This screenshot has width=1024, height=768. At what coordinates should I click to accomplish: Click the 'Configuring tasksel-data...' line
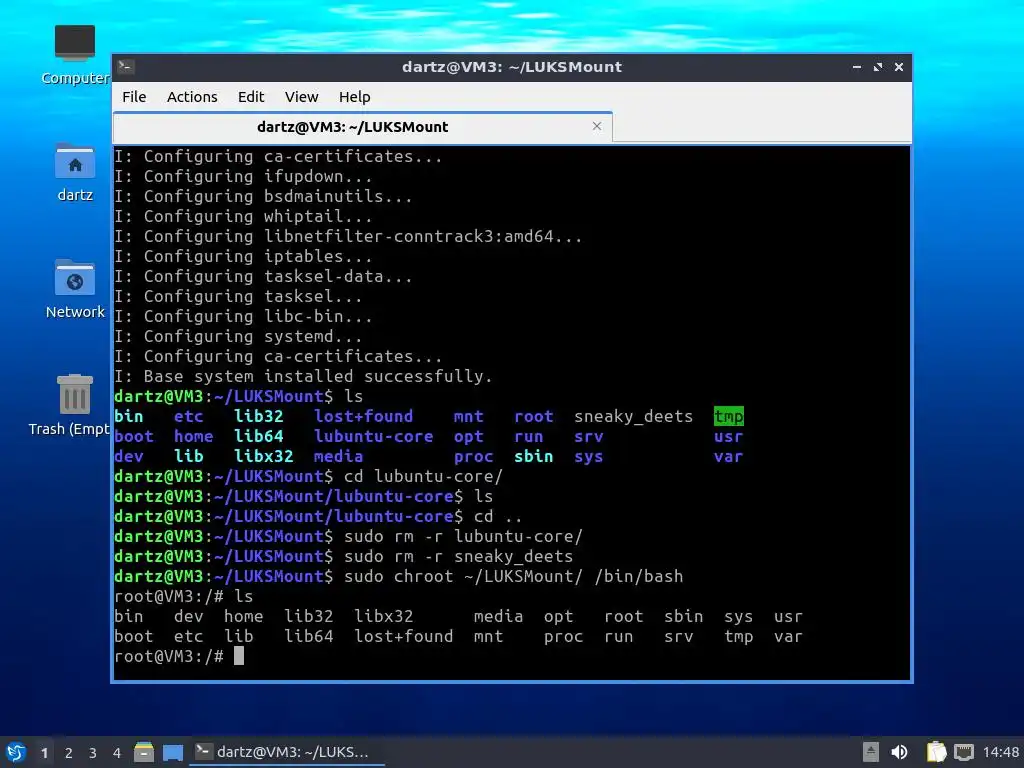(264, 276)
